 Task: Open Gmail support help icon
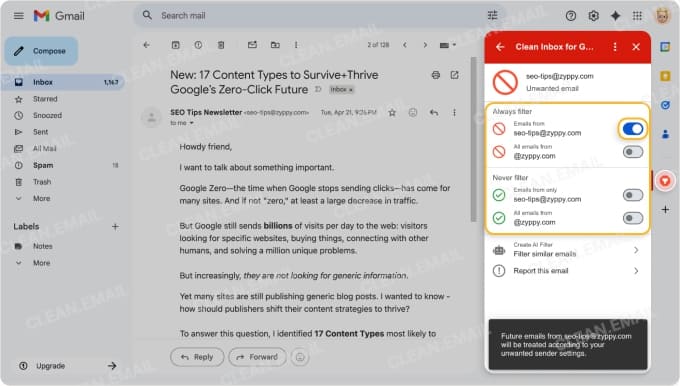[571, 16]
